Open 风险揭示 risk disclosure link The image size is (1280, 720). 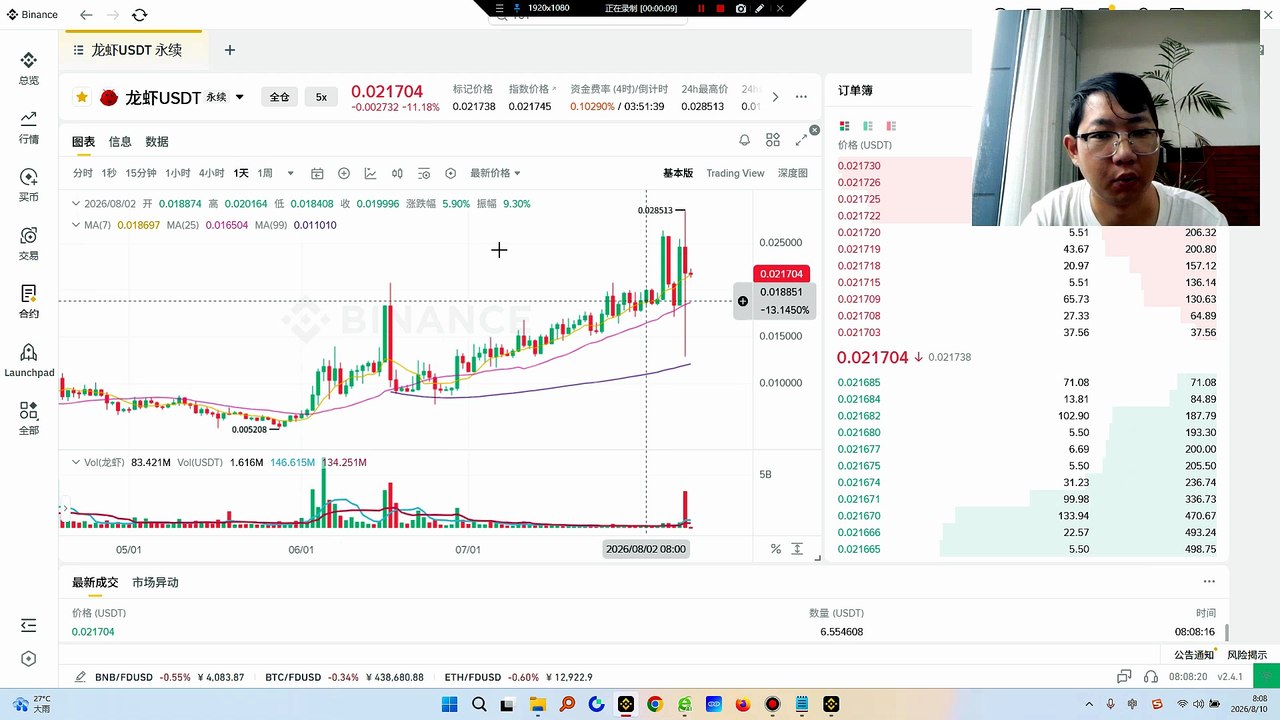tap(1247, 655)
